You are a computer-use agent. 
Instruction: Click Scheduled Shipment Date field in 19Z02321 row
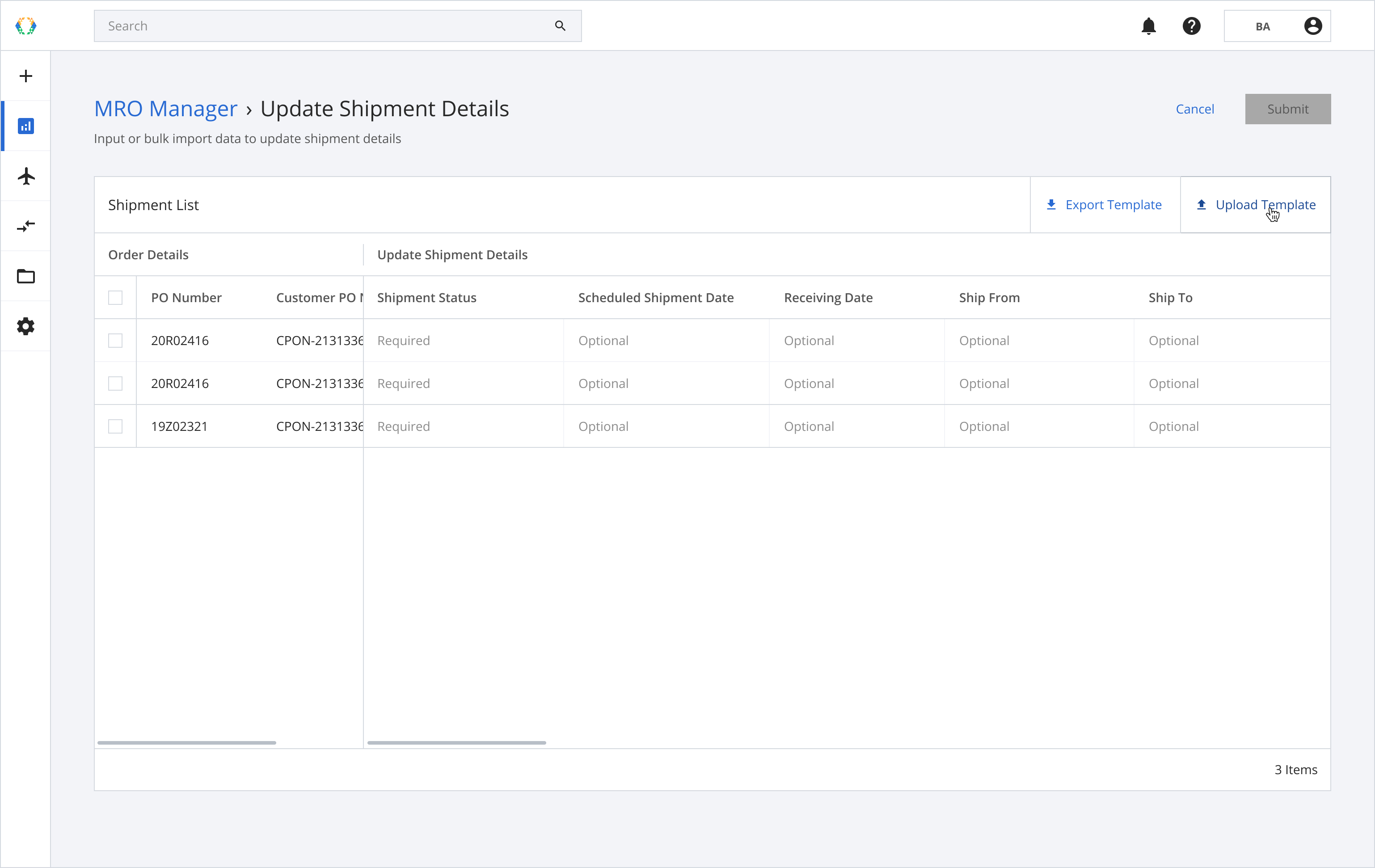click(666, 426)
